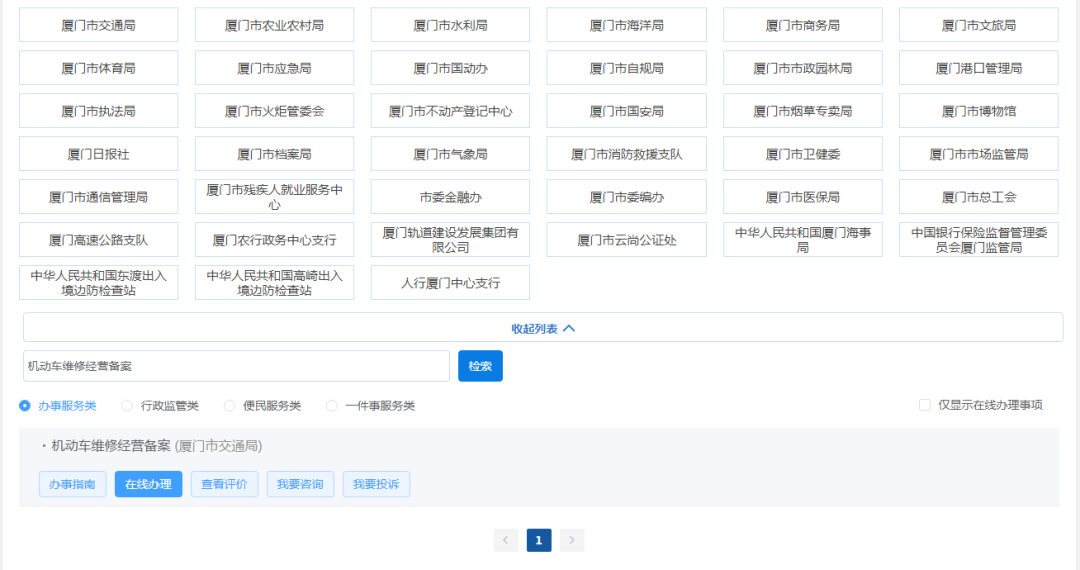Select the 厦门市交通局 department
This screenshot has width=1080, height=570.
[98, 25]
